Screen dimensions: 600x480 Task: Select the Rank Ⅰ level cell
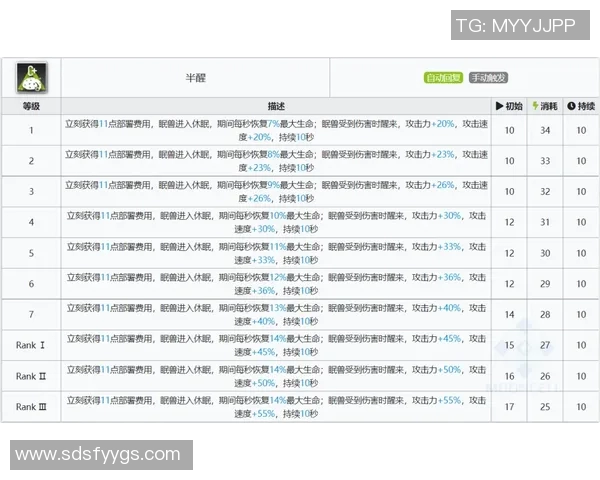coord(31,345)
